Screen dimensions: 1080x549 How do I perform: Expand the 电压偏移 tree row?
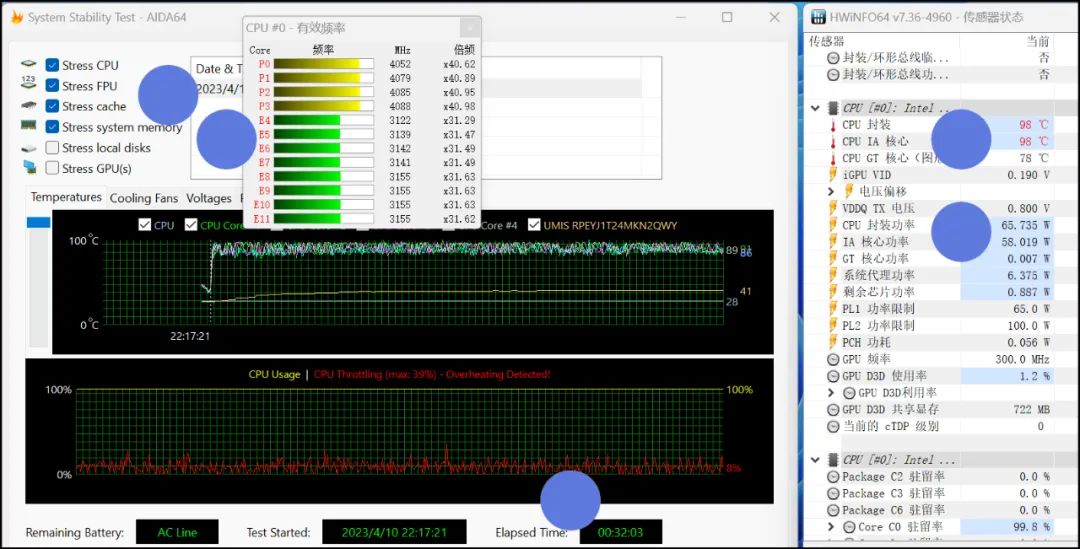831,191
